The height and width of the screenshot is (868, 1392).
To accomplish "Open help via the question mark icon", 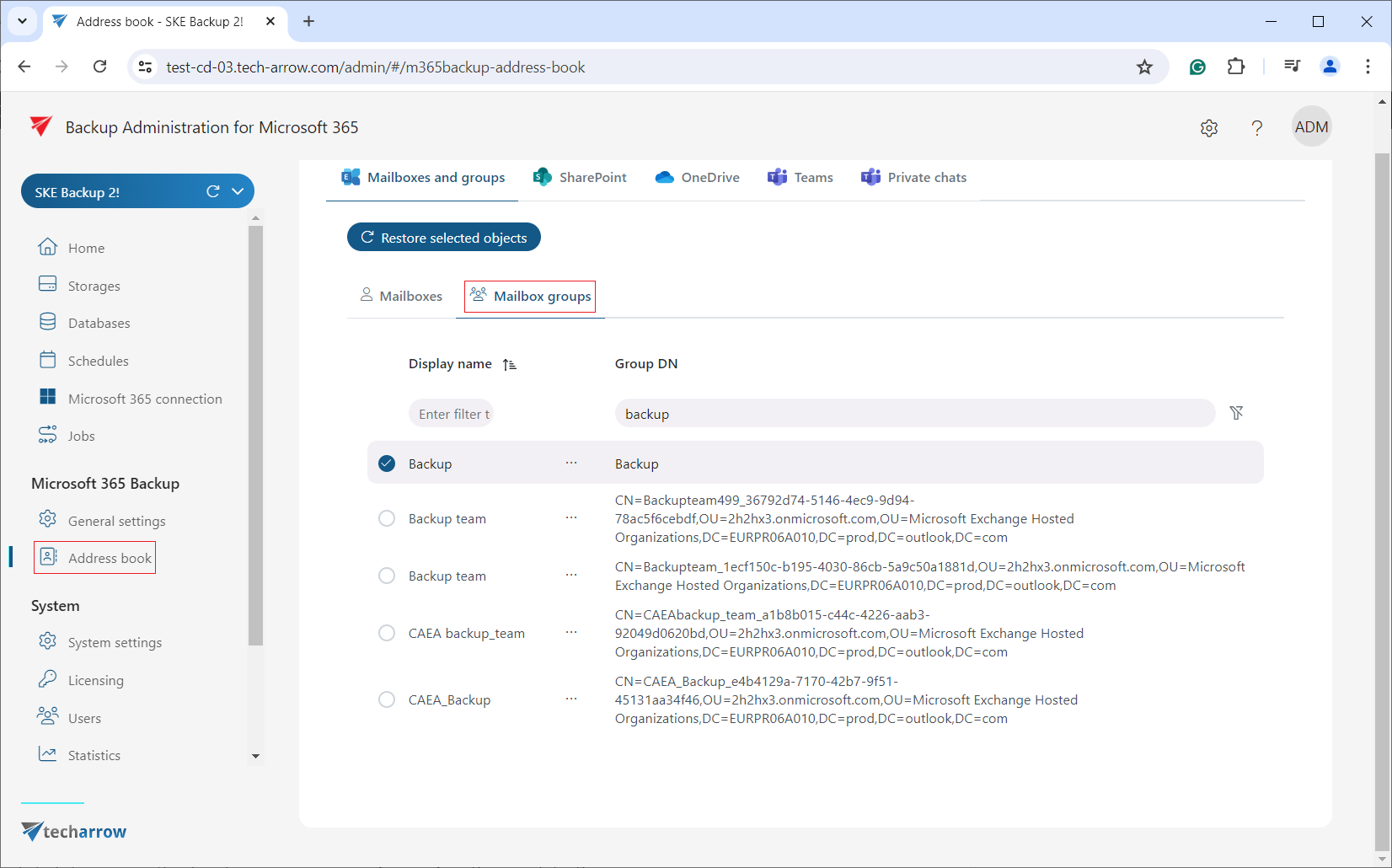I will click(x=1256, y=128).
